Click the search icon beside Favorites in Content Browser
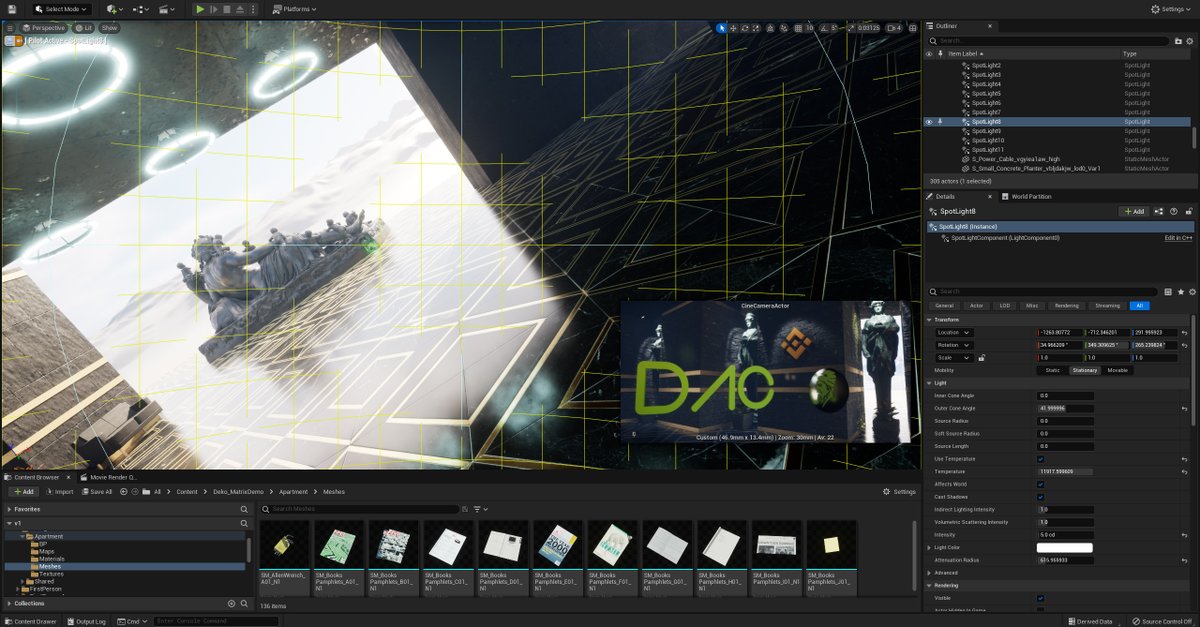The height and width of the screenshot is (627, 1200). pyautogui.click(x=244, y=509)
